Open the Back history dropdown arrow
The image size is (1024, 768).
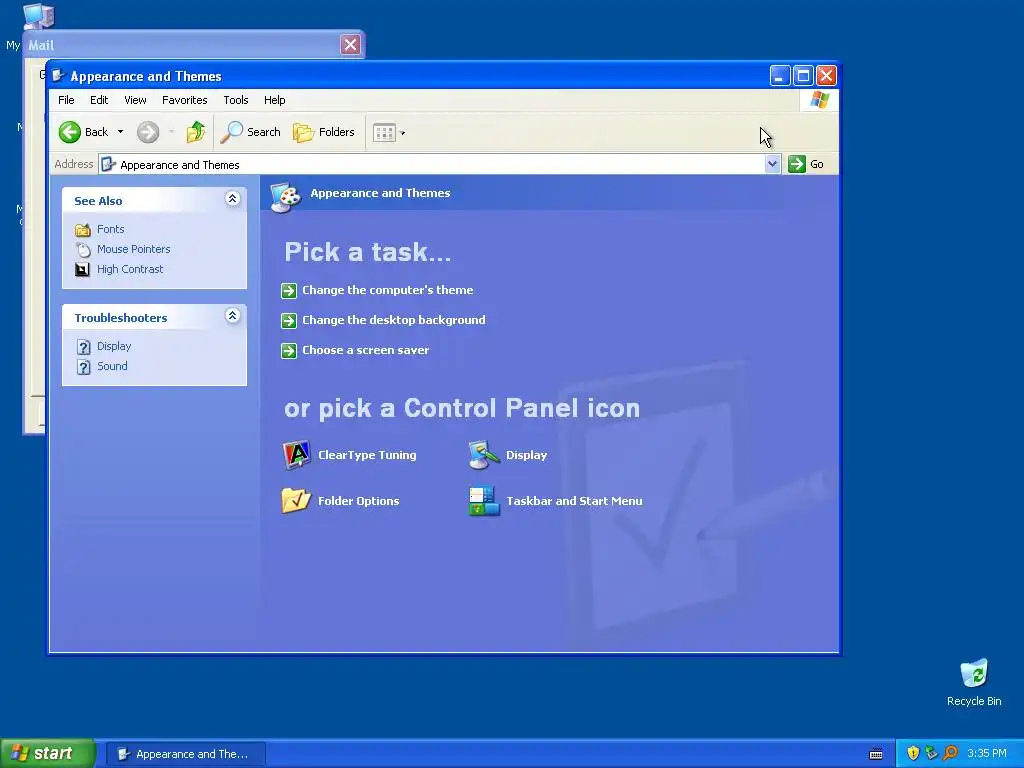[120, 132]
